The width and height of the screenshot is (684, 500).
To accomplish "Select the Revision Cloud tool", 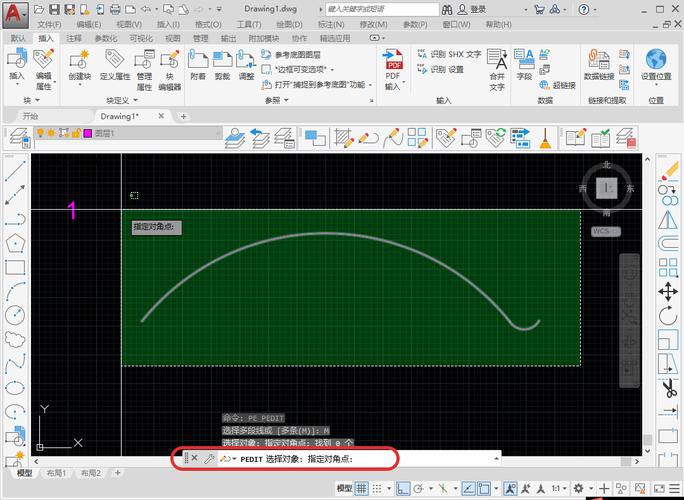I will pos(14,338).
